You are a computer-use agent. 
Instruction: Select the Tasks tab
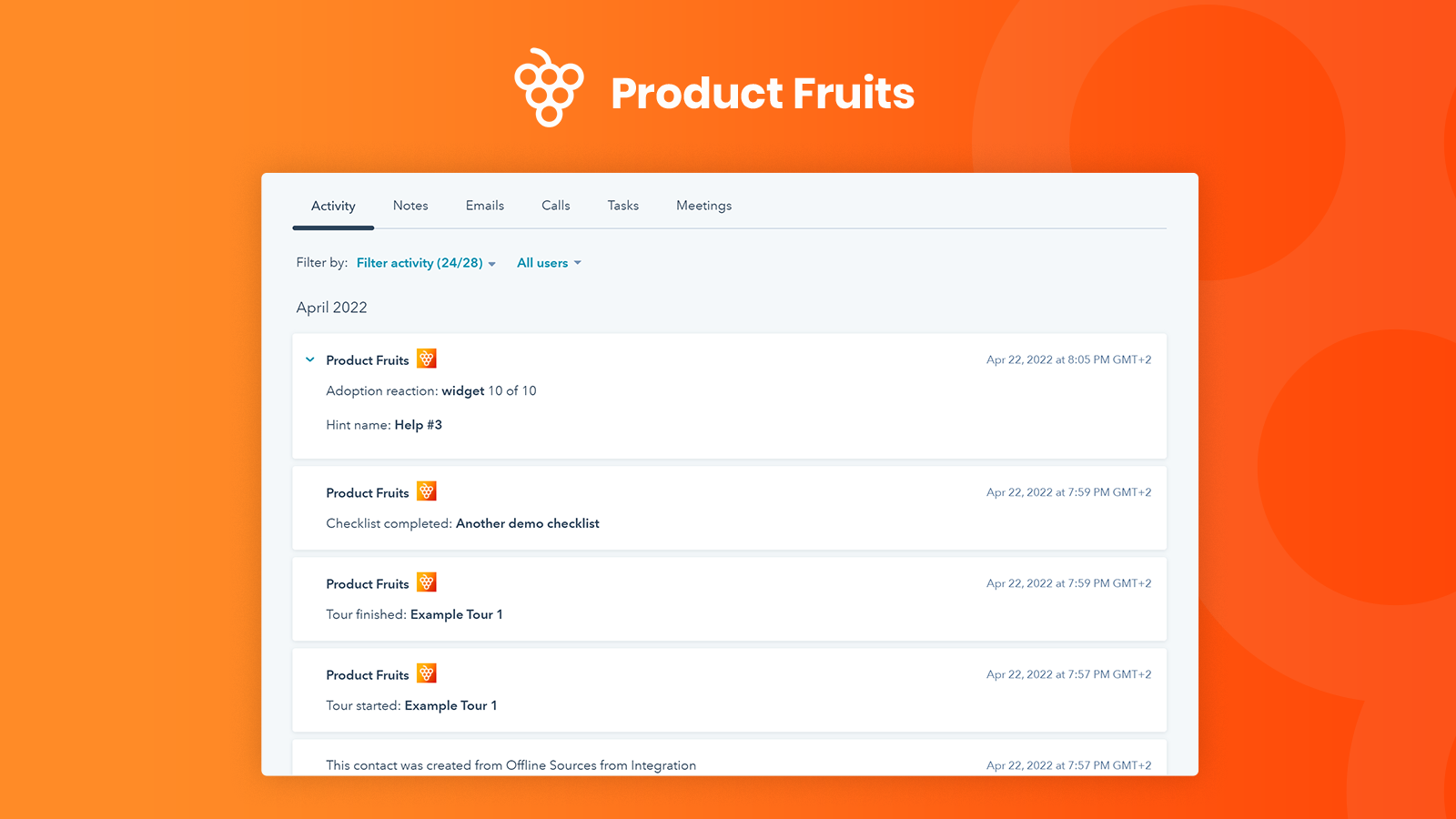click(623, 206)
